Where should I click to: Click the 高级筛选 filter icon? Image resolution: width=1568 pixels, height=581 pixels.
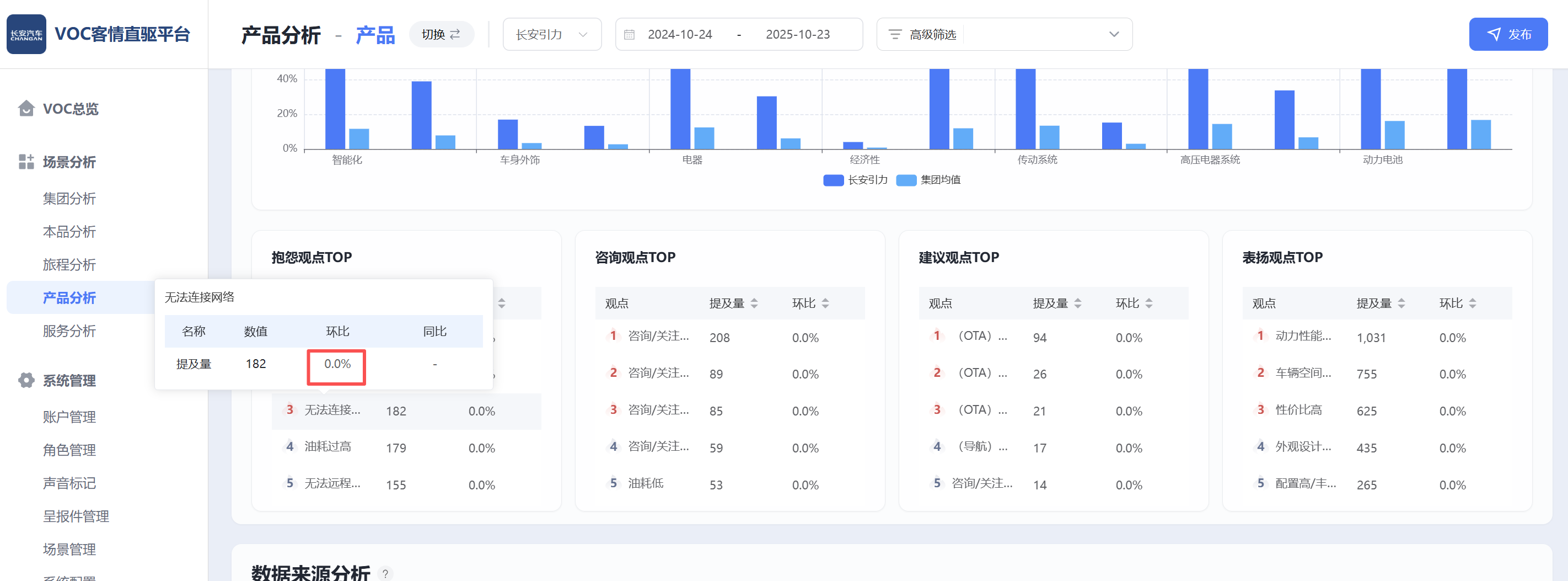coord(894,35)
